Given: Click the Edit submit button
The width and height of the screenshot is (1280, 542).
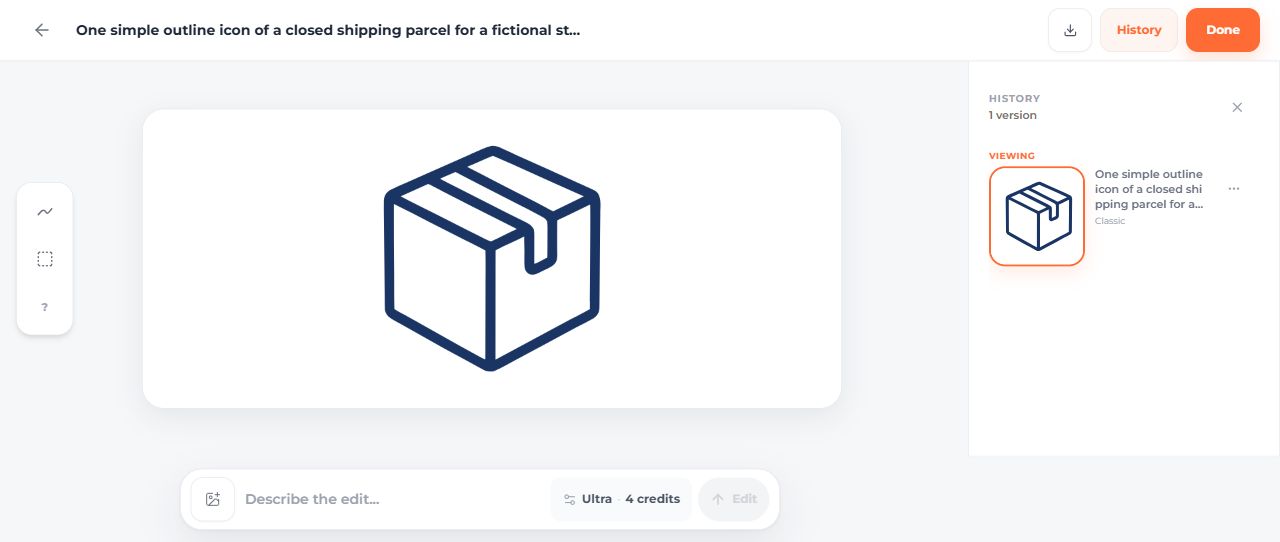Looking at the screenshot, I should [x=734, y=499].
